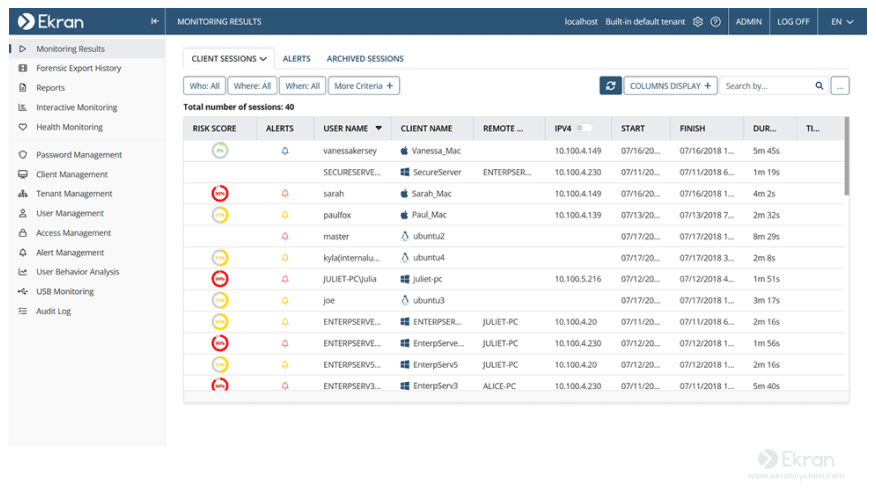Click the LOG OFF link
Image resolution: width=876 pixels, height=490 pixels.
coord(793,21)
